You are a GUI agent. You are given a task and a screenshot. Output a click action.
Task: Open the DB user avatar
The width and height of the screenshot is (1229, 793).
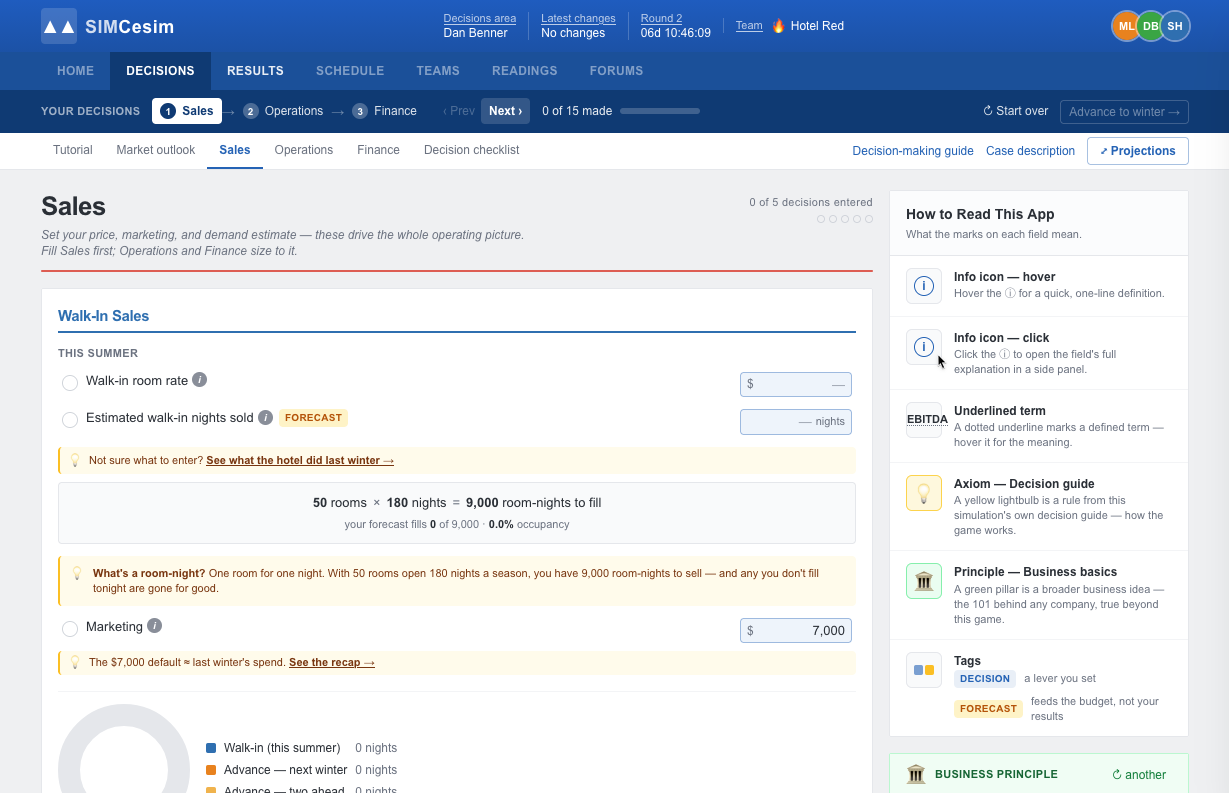1150,26
